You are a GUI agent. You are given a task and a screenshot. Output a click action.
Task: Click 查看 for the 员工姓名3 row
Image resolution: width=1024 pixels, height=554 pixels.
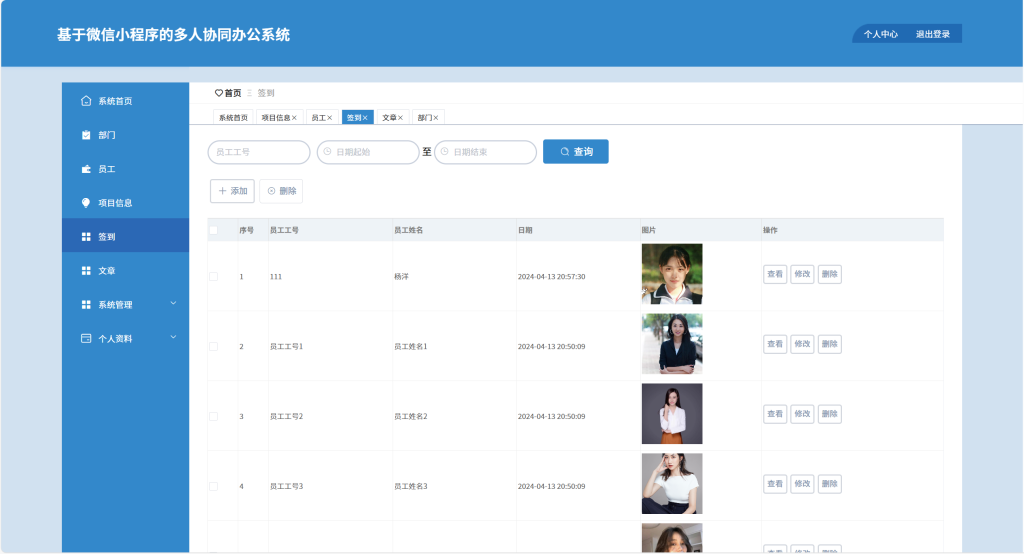click(775, 483)
